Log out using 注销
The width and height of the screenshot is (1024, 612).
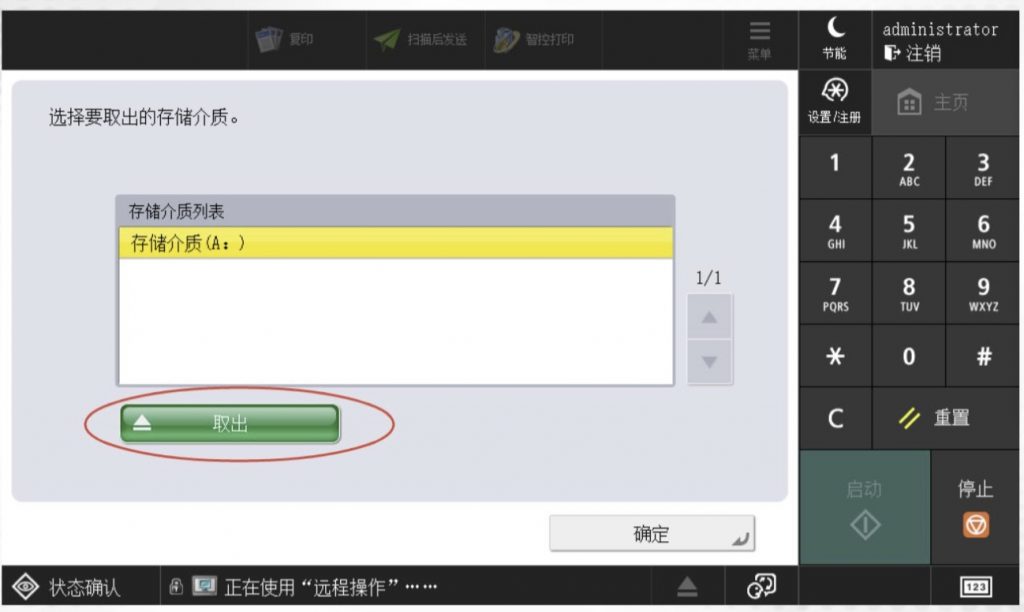point(913,53)
